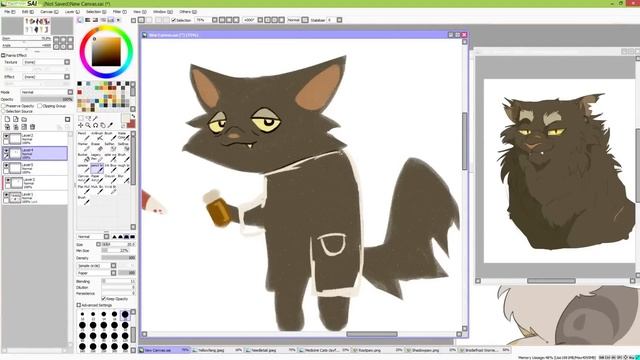
Task: Pick a shade in the color square
Action: pyautogui.click(x=106, y=51)
